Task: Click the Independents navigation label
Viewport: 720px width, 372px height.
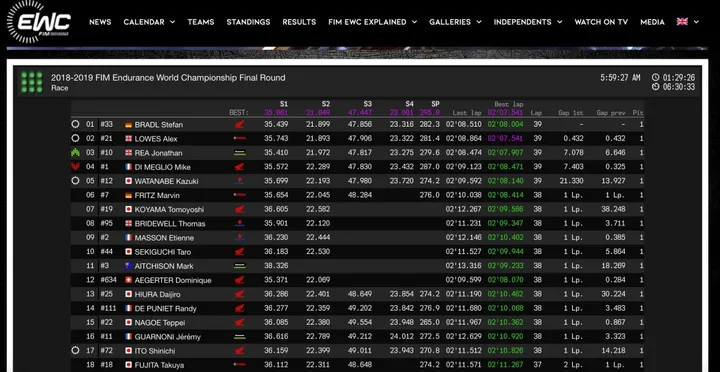Action: (523, 22)
